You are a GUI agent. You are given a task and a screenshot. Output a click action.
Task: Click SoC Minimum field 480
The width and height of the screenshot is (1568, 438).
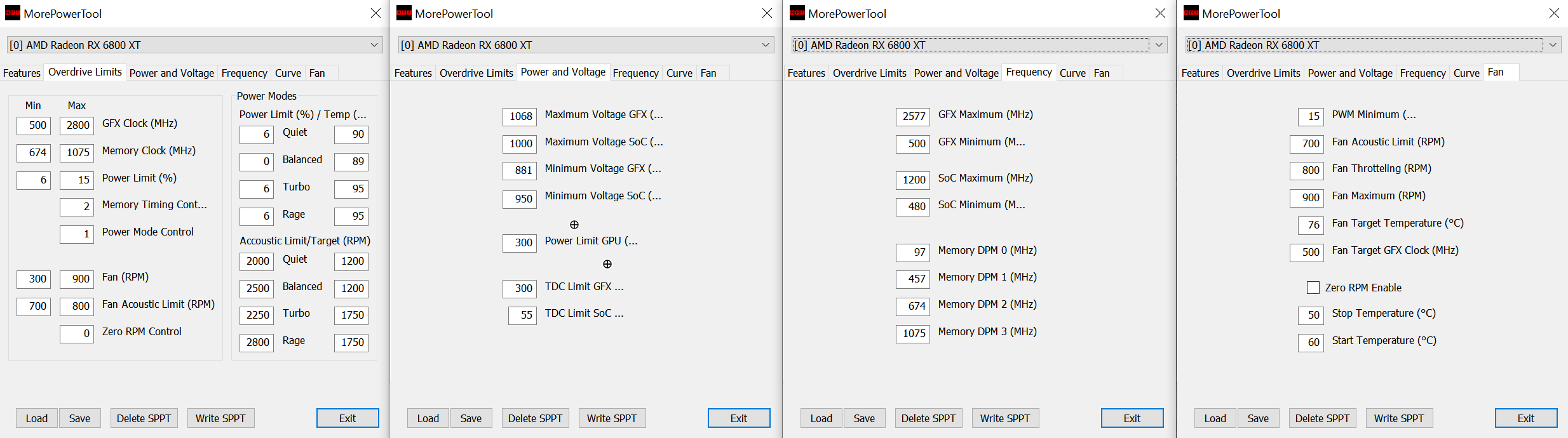[913, 207]
